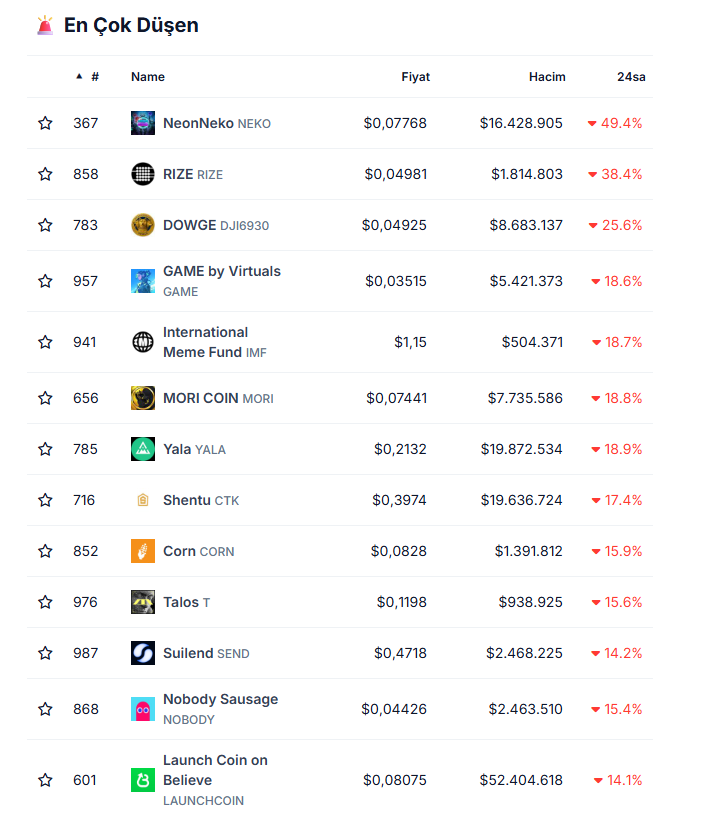Sort by the Fiyat column header

(x=415, y=77)
